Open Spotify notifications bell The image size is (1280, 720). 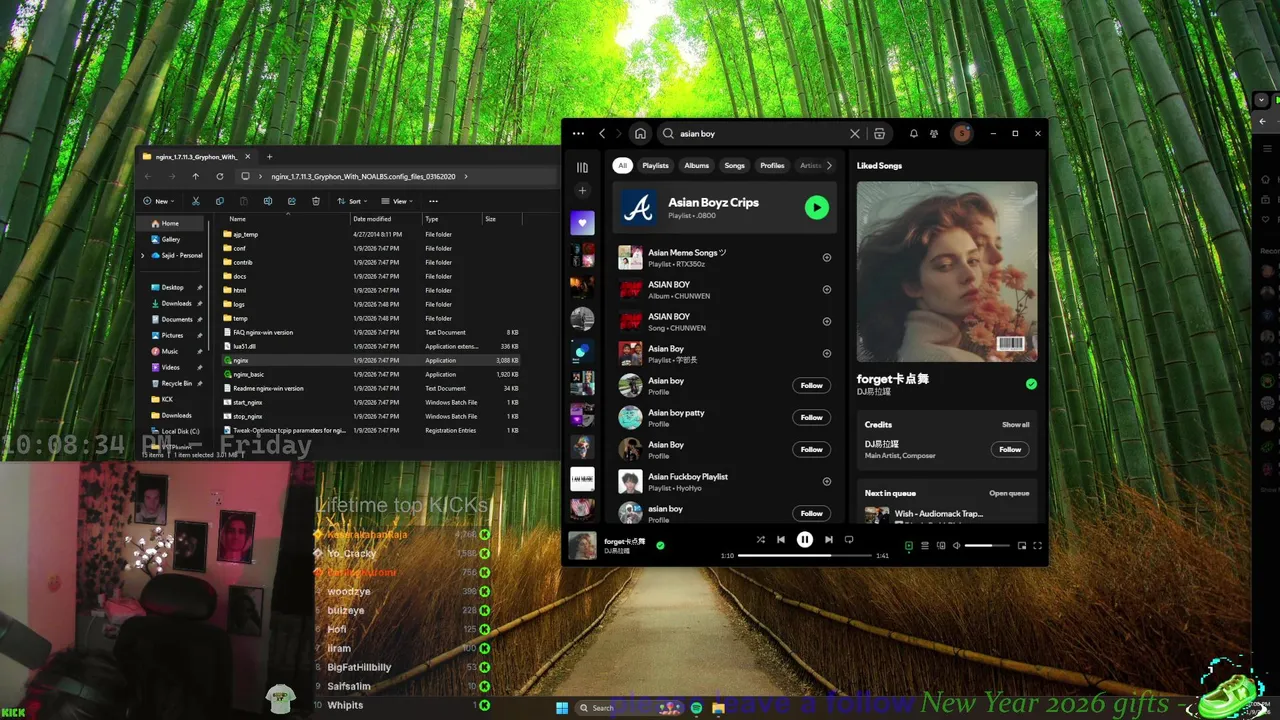point(913,133)
